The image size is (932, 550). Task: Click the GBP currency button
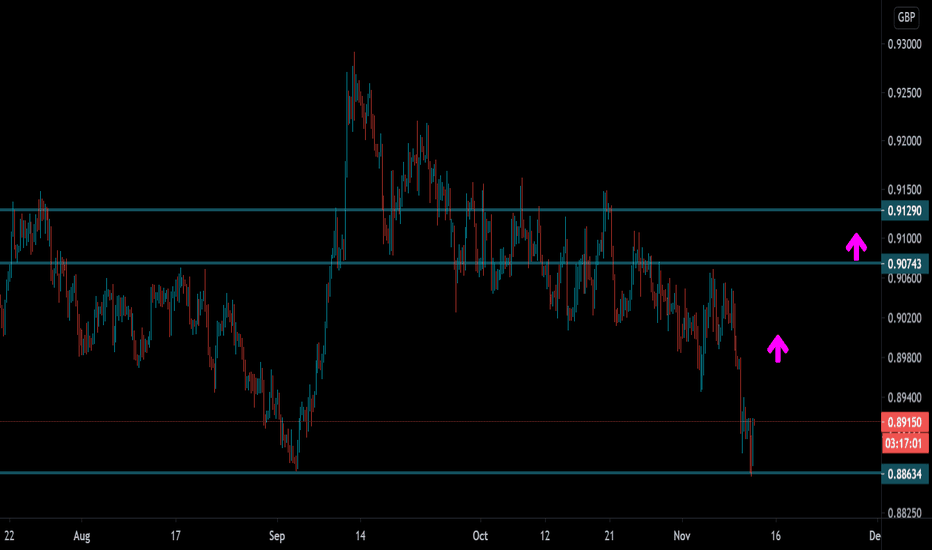(906, 17)
